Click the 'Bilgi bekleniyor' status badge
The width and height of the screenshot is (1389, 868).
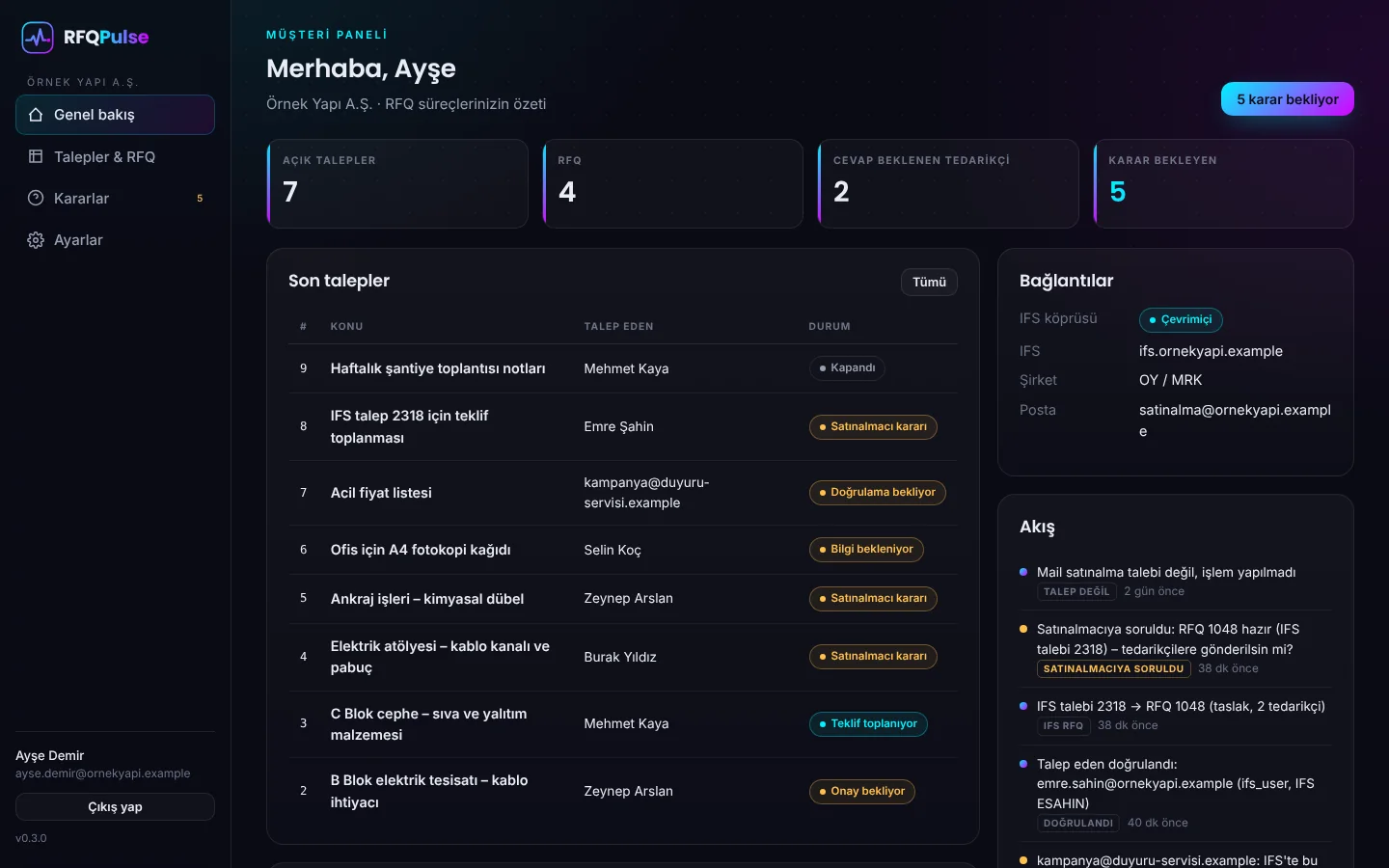click(x=866, y=550)
